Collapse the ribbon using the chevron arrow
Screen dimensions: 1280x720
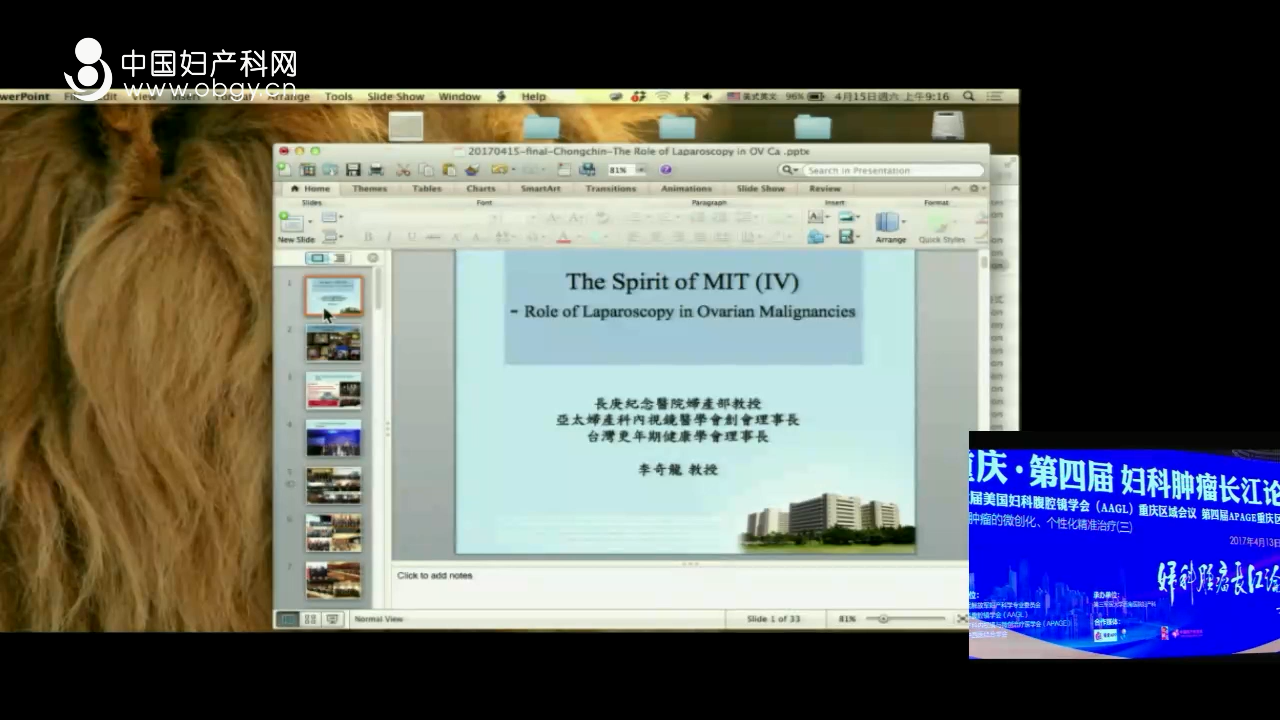tap(955, 188)
